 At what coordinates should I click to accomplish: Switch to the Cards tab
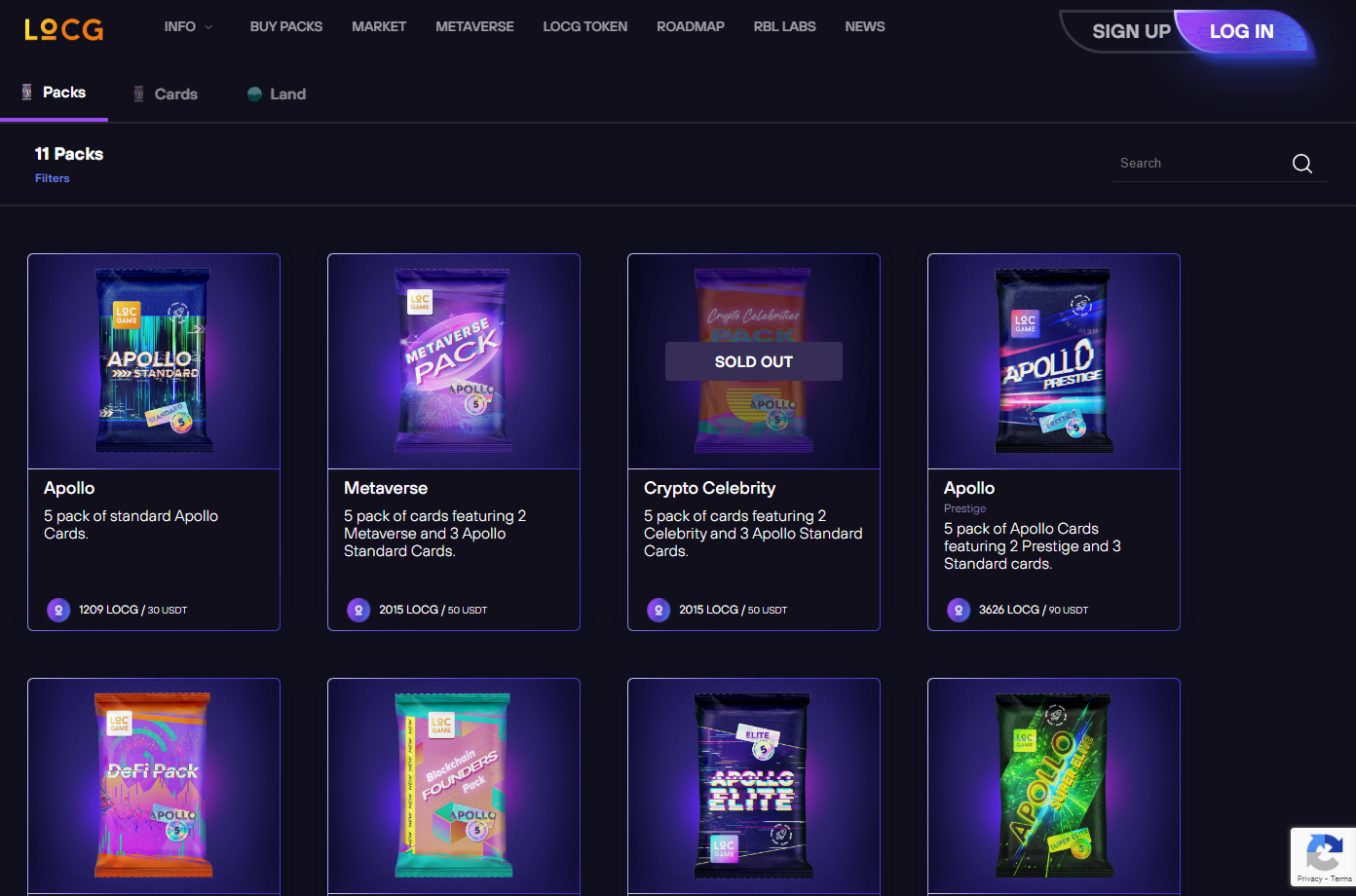coord(165,93)
